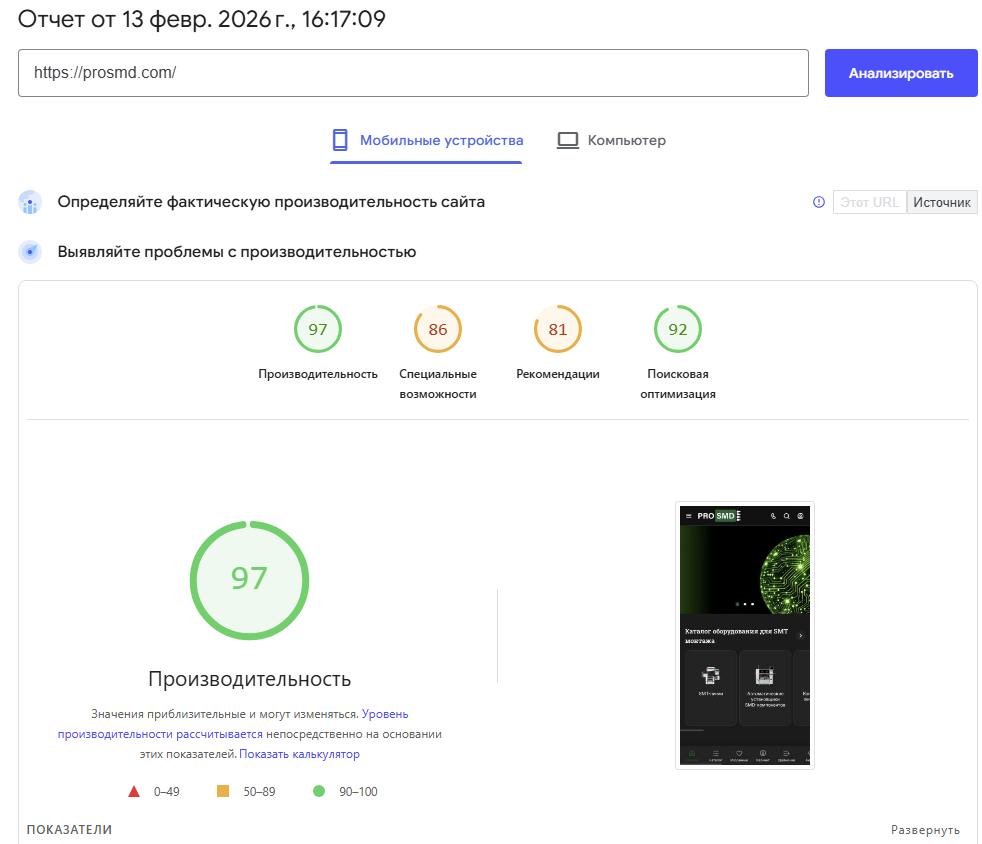Click the mobile site preview thumbnail
The height and width of the screenshot is (844, 982).
[x=744, y=635]
